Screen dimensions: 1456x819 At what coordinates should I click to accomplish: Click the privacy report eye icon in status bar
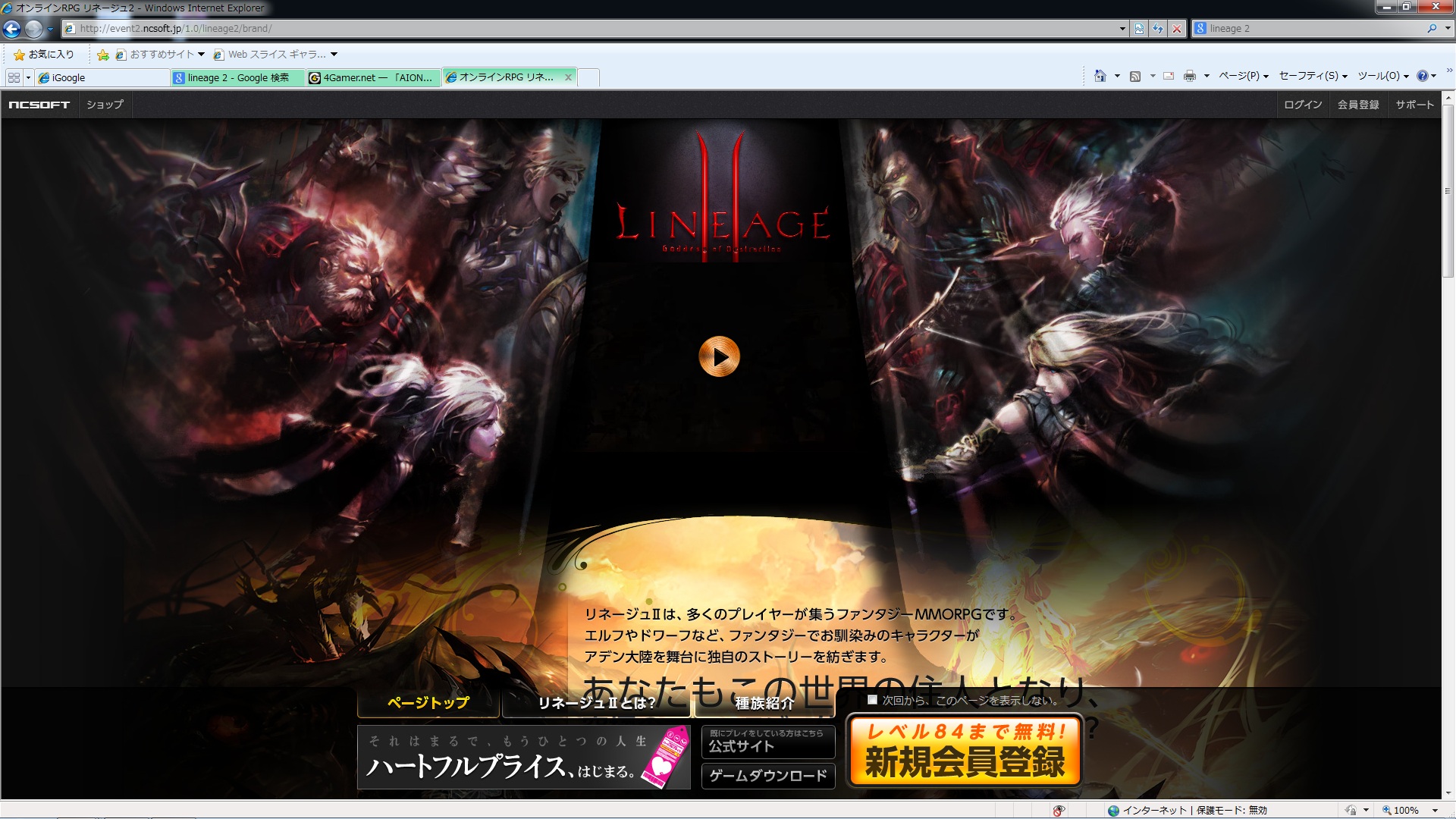1059,811
